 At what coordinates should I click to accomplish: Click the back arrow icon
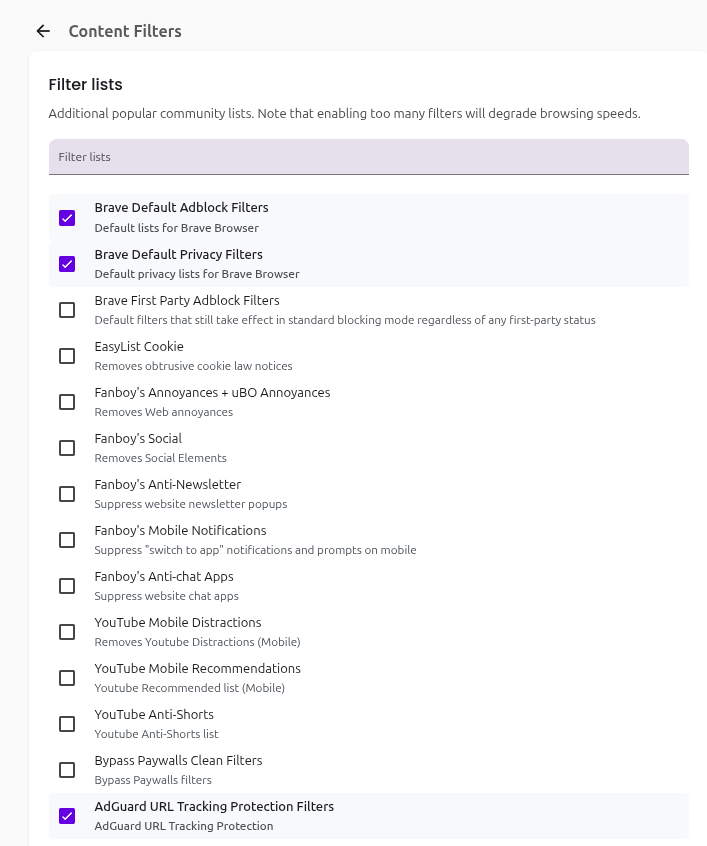pos(43,31)
